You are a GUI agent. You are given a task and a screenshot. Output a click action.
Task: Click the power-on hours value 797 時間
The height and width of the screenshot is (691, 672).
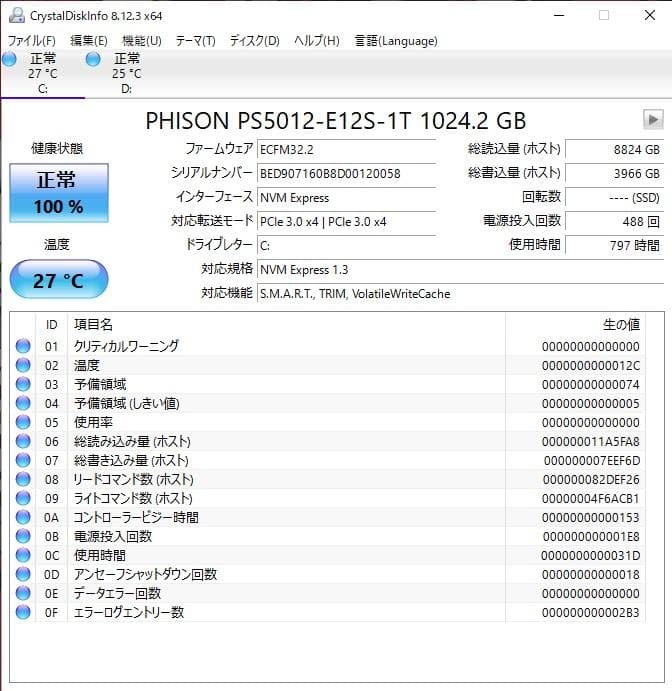click(614, 245)
